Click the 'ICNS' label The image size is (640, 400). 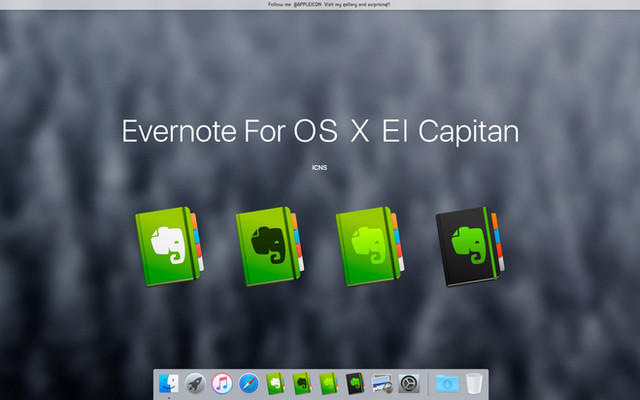tap(320, 167)
